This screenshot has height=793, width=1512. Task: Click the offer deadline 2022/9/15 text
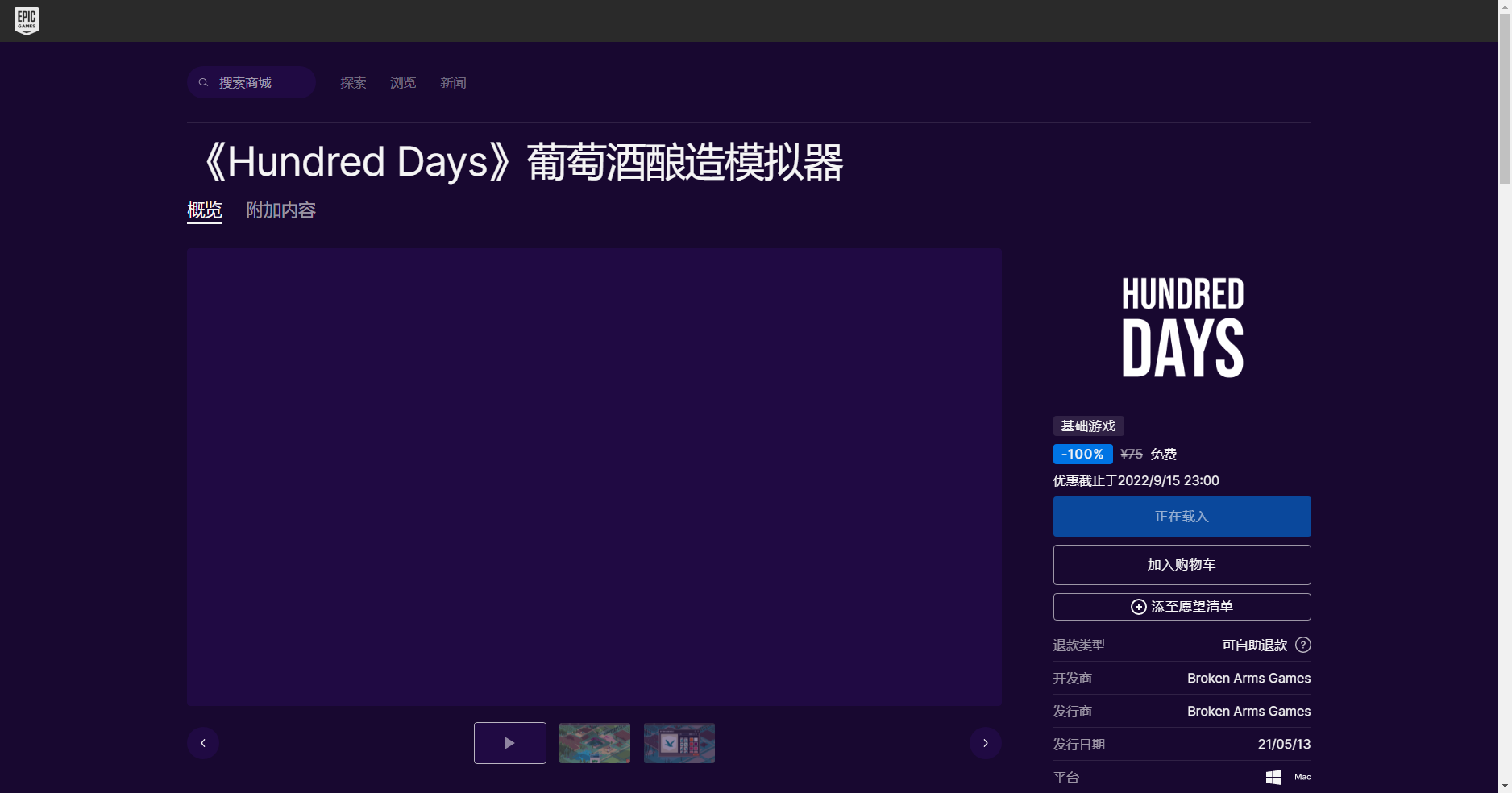pyautogui.click(x=1136, y=481)
